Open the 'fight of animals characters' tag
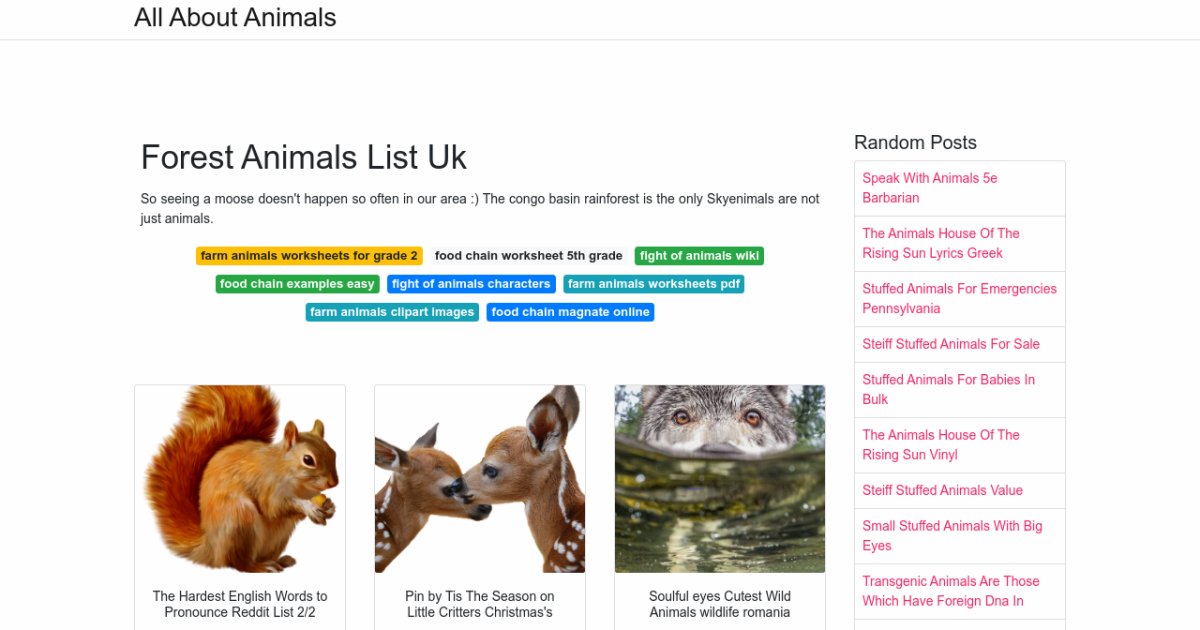This screenshot has width=1200, height=630. point(471,284)
